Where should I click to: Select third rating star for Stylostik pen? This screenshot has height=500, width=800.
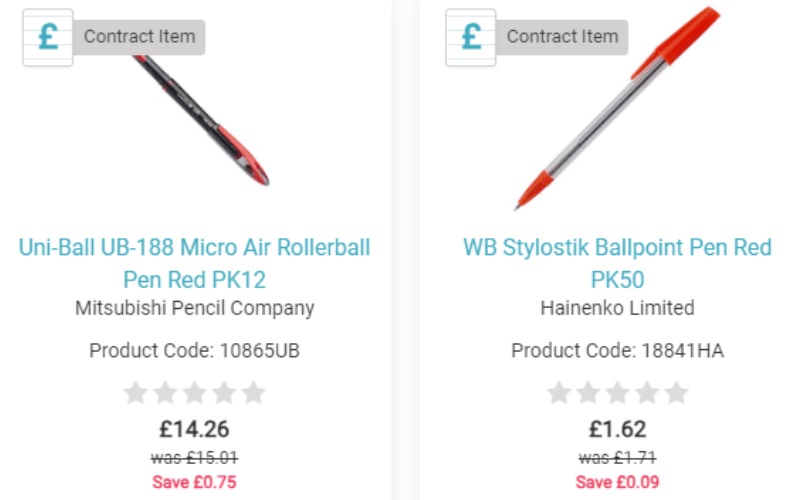point(617,393)
